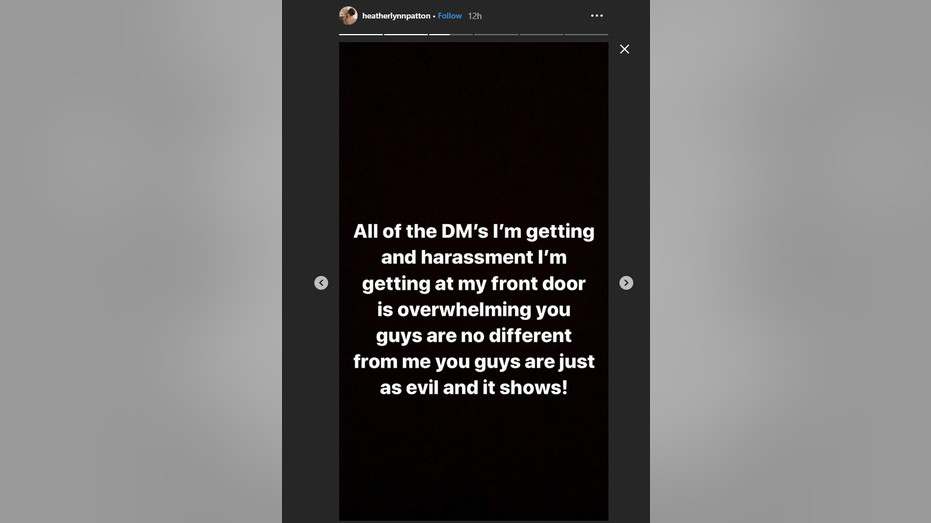Go back using the left arrow
The width and height of the screenshot is (931, 523).
321,283
